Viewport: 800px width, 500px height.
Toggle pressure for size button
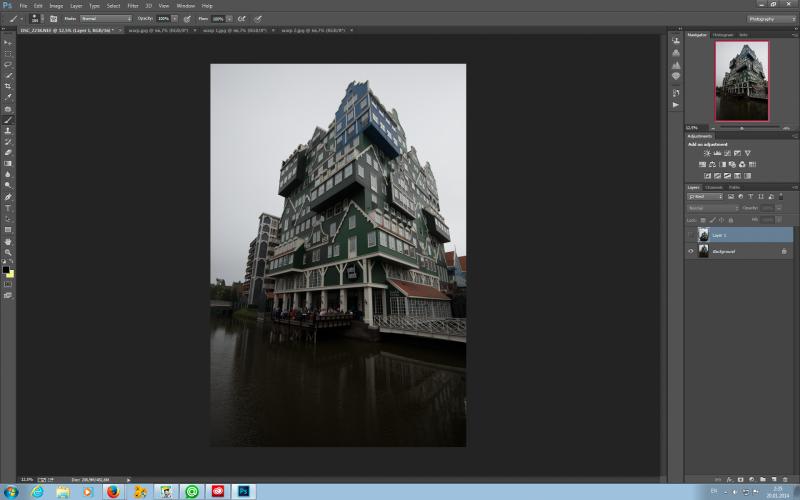pos(258,19)
